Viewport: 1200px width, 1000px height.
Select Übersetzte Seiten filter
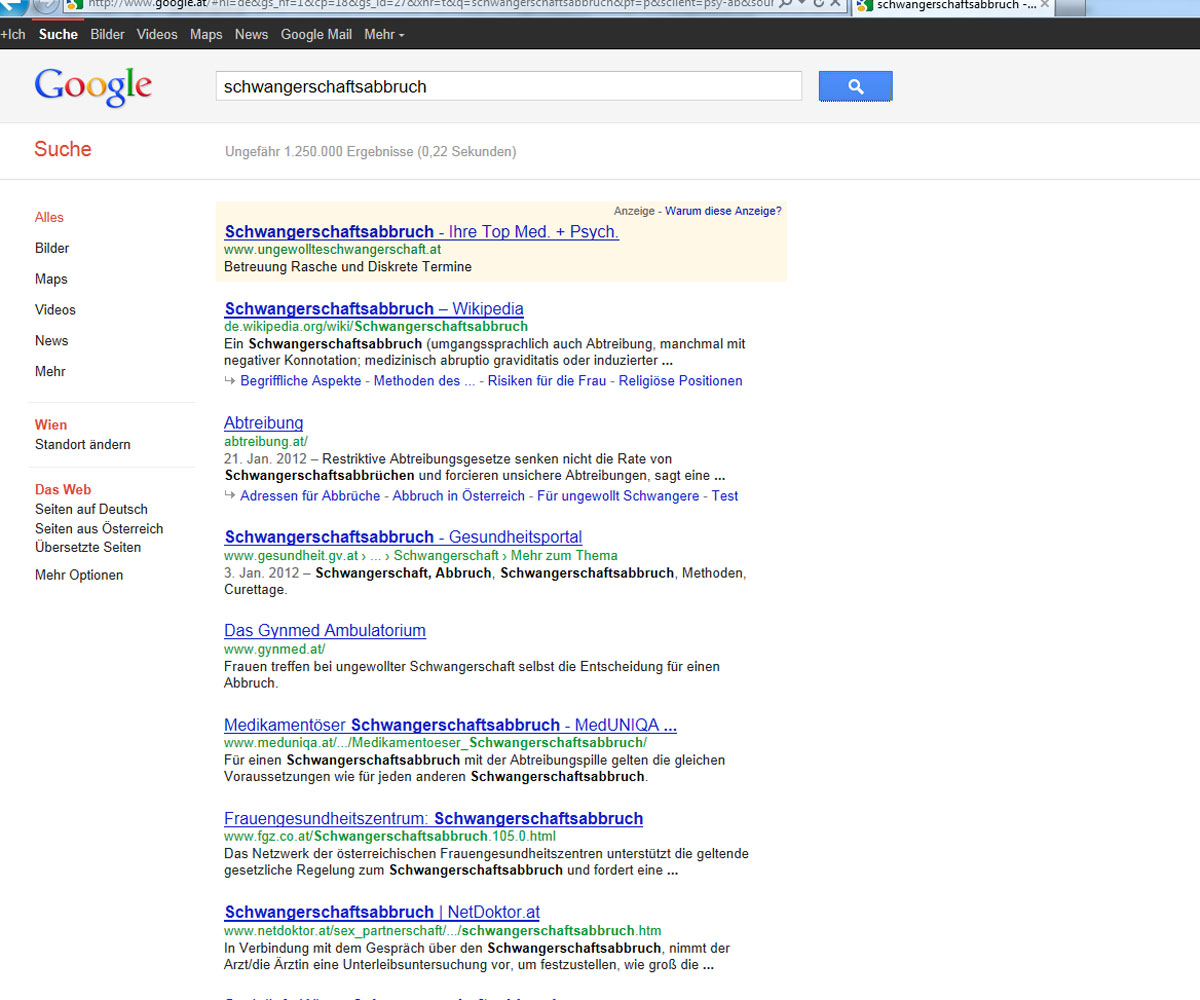pyautogui.click(x=88, y=548)
